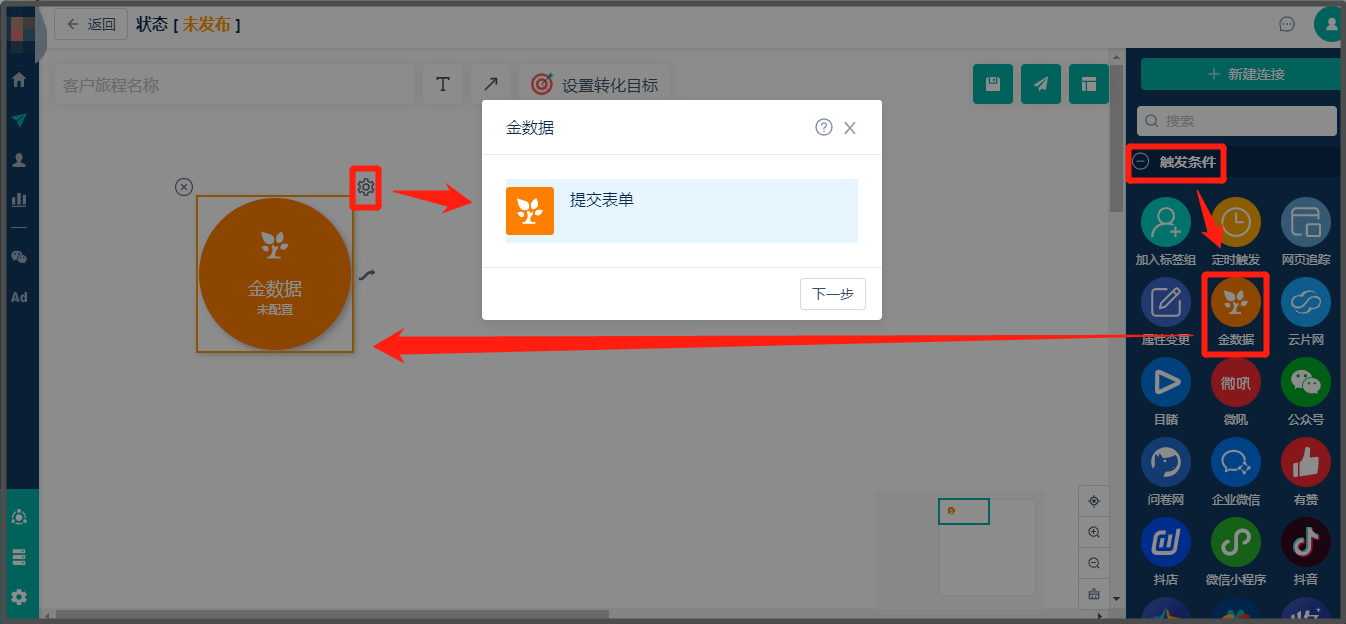This screenshot has height=624, width=1346.
Task: Click the save disk icon
Action: tap(993, 85)
